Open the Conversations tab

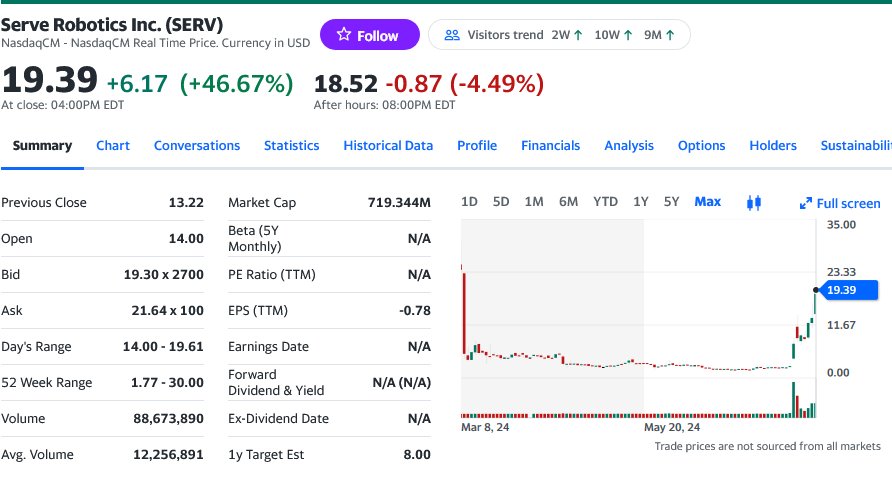197,146
